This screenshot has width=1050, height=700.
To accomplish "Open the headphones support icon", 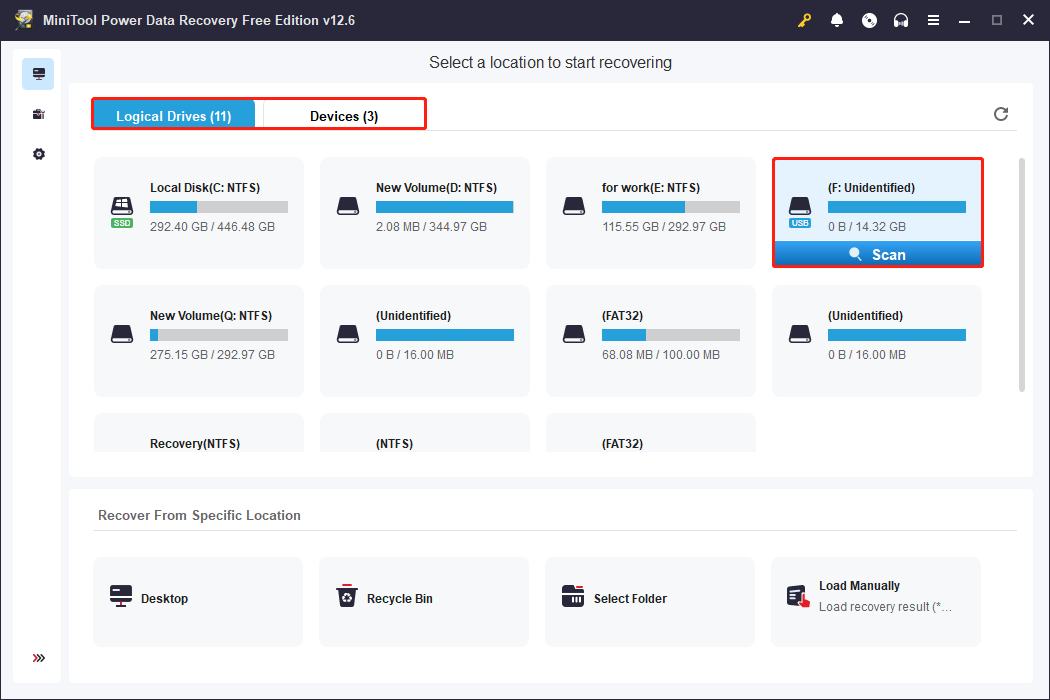I will (901, 20).
